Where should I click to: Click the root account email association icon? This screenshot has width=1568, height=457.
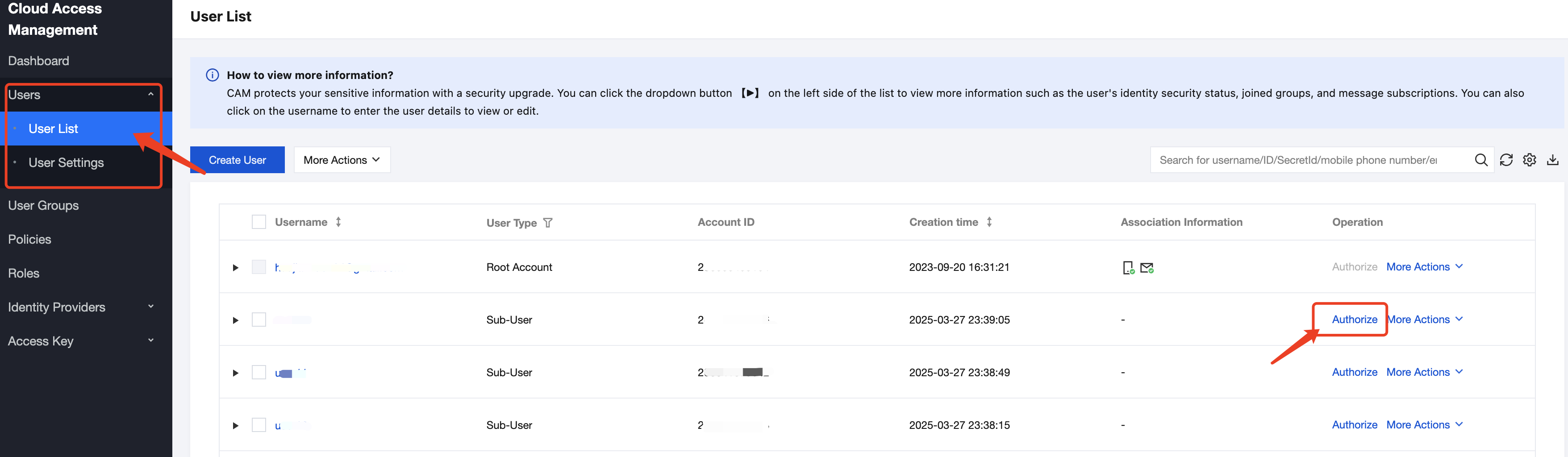click(1147, 268)
